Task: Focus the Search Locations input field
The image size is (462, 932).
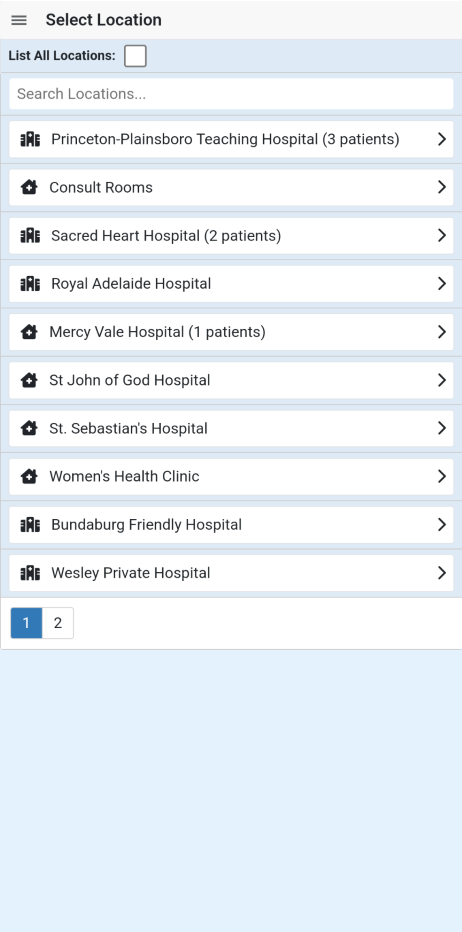Action: (x=231, y=94)
